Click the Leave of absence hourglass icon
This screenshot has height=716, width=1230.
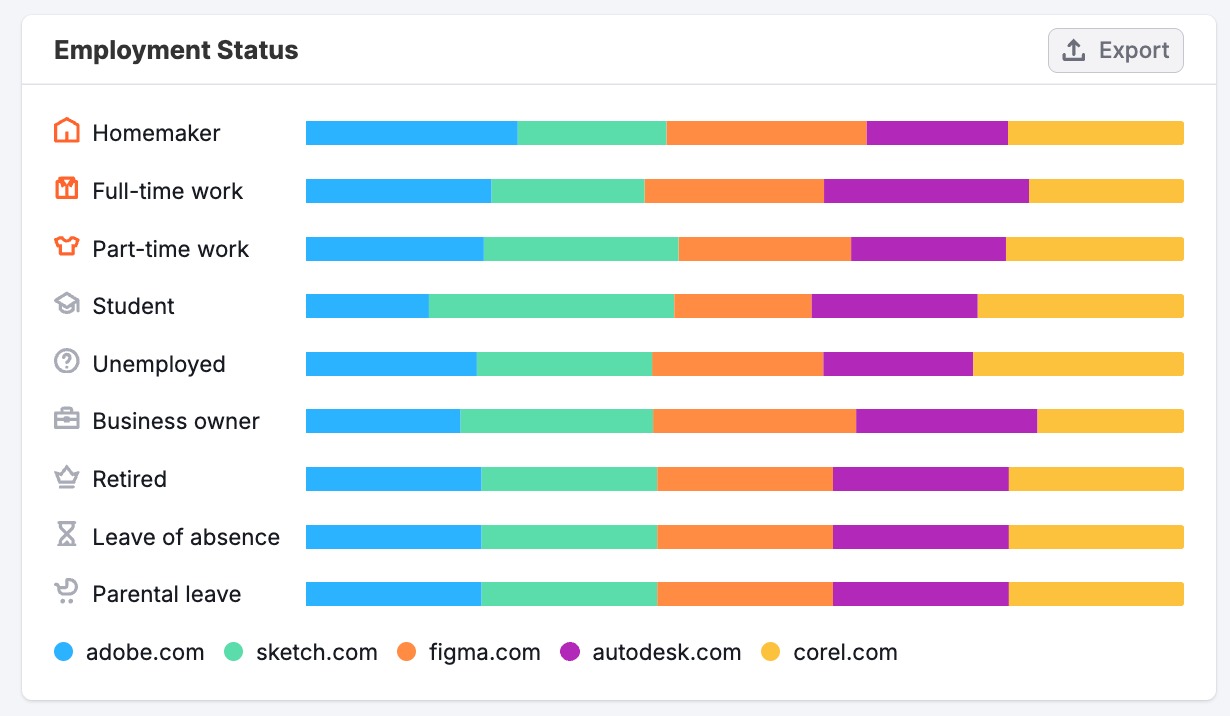coord(66,536)
